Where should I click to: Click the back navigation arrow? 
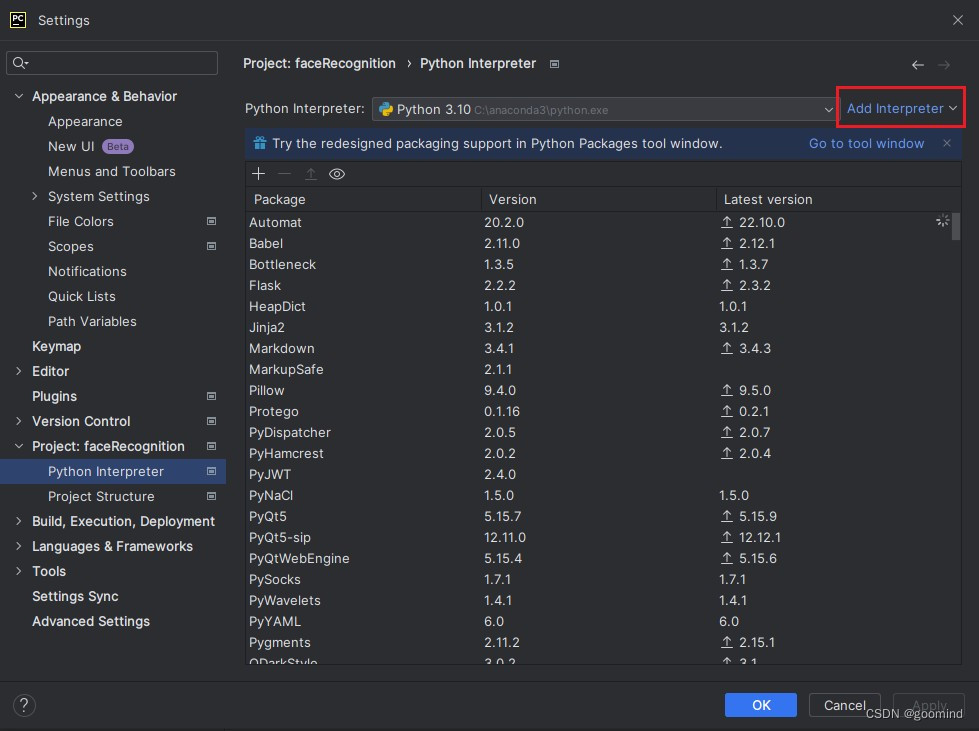[x=917, y=64]
